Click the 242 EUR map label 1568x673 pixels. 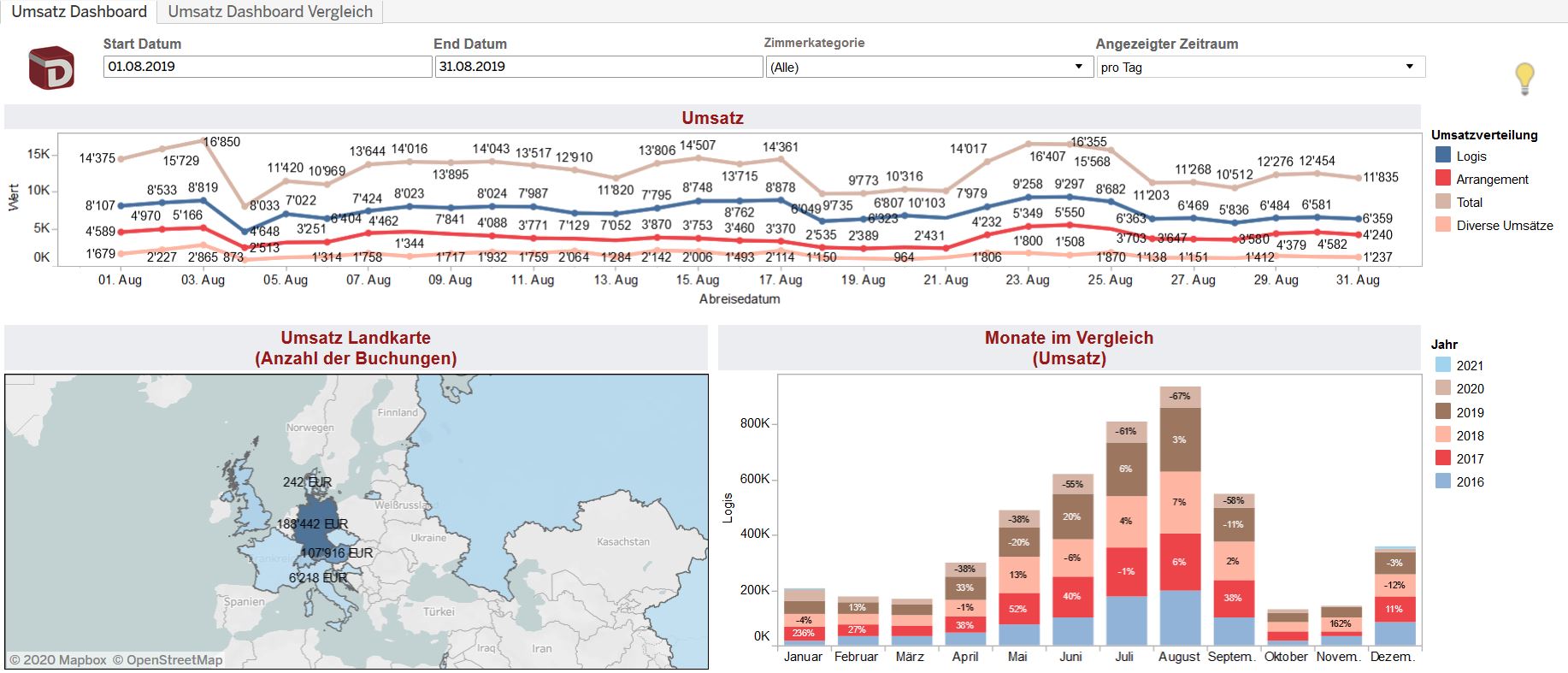click(x=308, y=482)
